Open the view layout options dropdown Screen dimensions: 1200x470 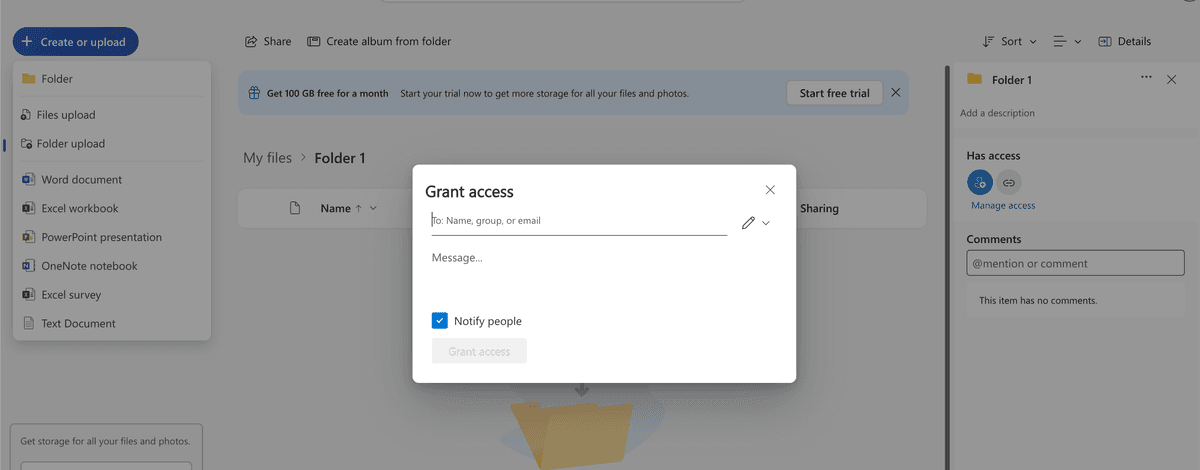1066,42
